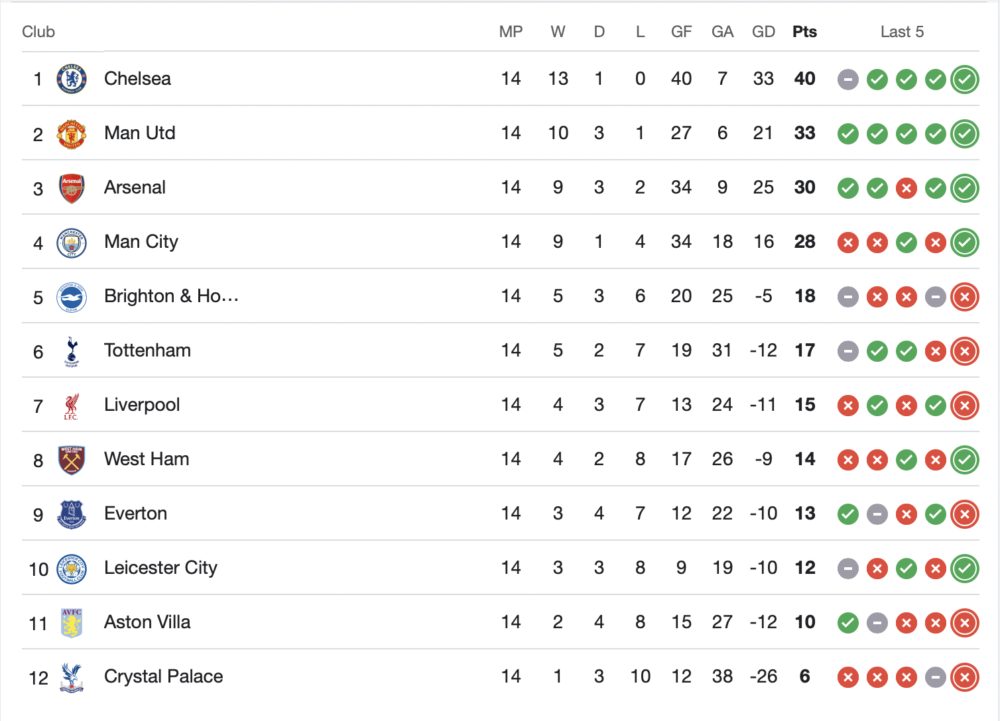Click the Crystal Palace eagle crest

pos(71,677)
